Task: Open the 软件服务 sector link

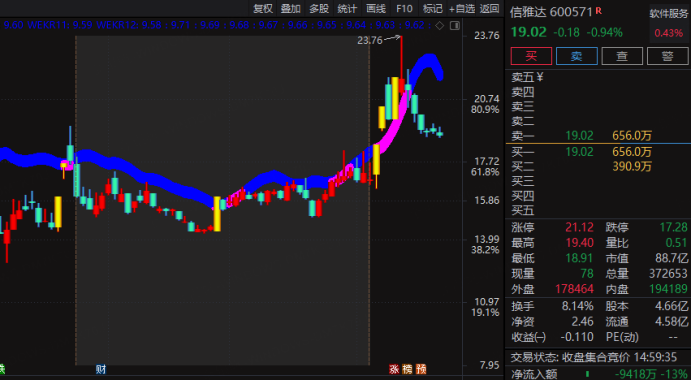Action: 669,14
